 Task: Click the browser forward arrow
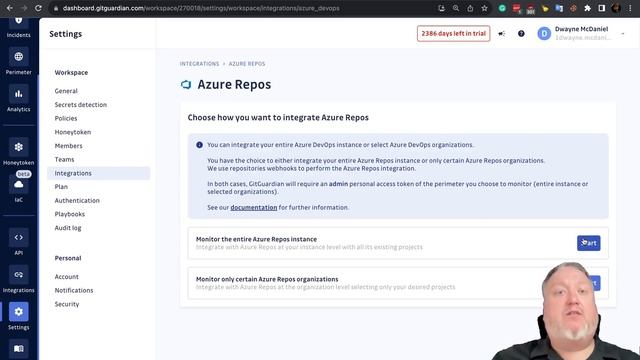click(24, 8)
